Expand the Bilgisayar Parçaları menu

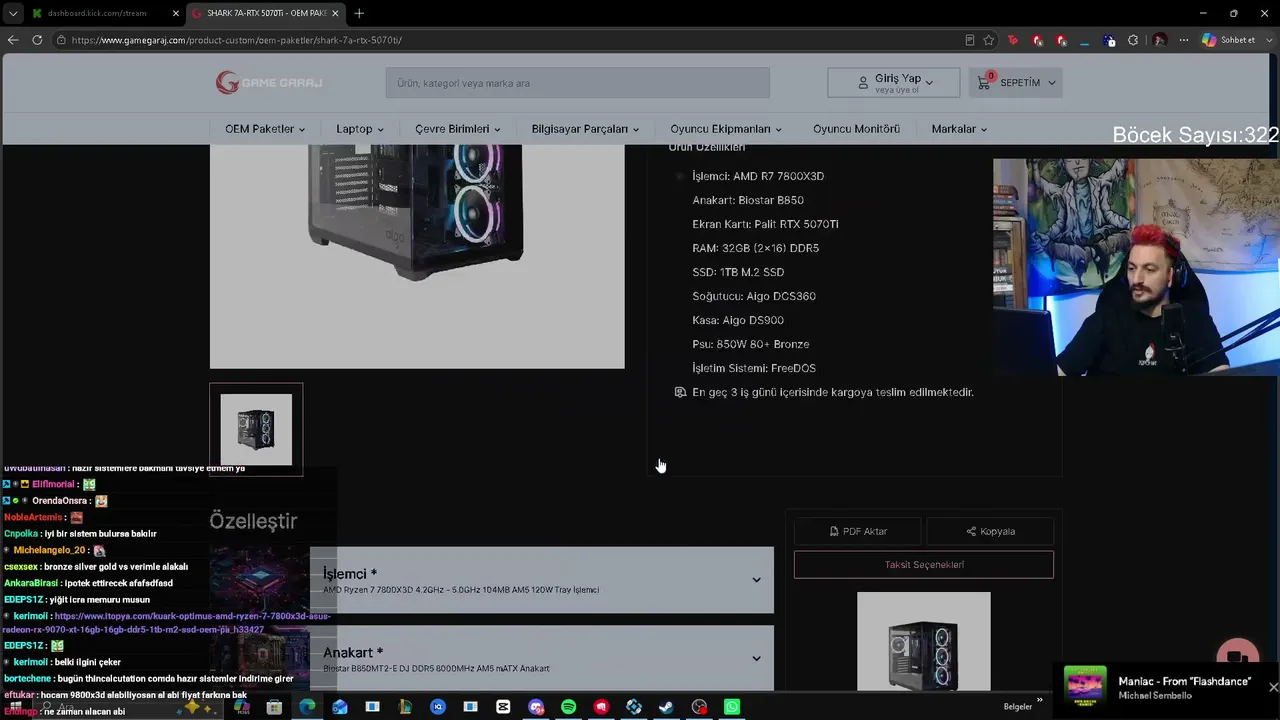pos(585,129)
